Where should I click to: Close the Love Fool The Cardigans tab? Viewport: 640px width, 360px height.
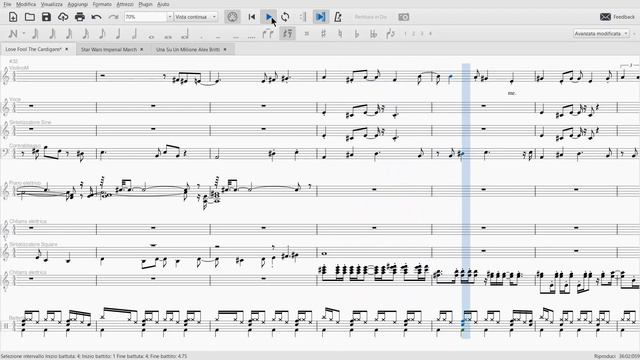[67, 49]
